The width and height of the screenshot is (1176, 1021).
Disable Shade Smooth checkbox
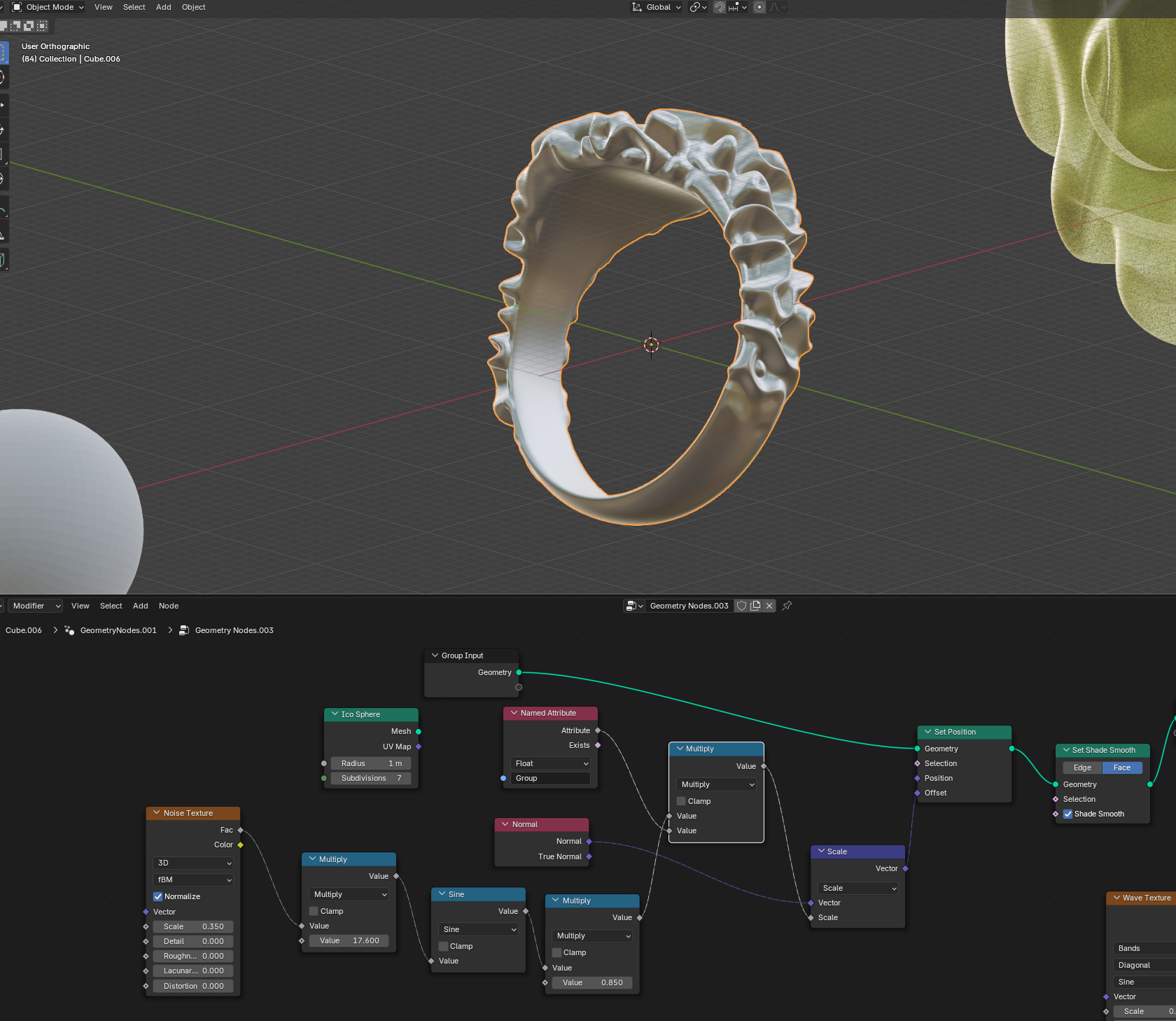[1067, 814]
